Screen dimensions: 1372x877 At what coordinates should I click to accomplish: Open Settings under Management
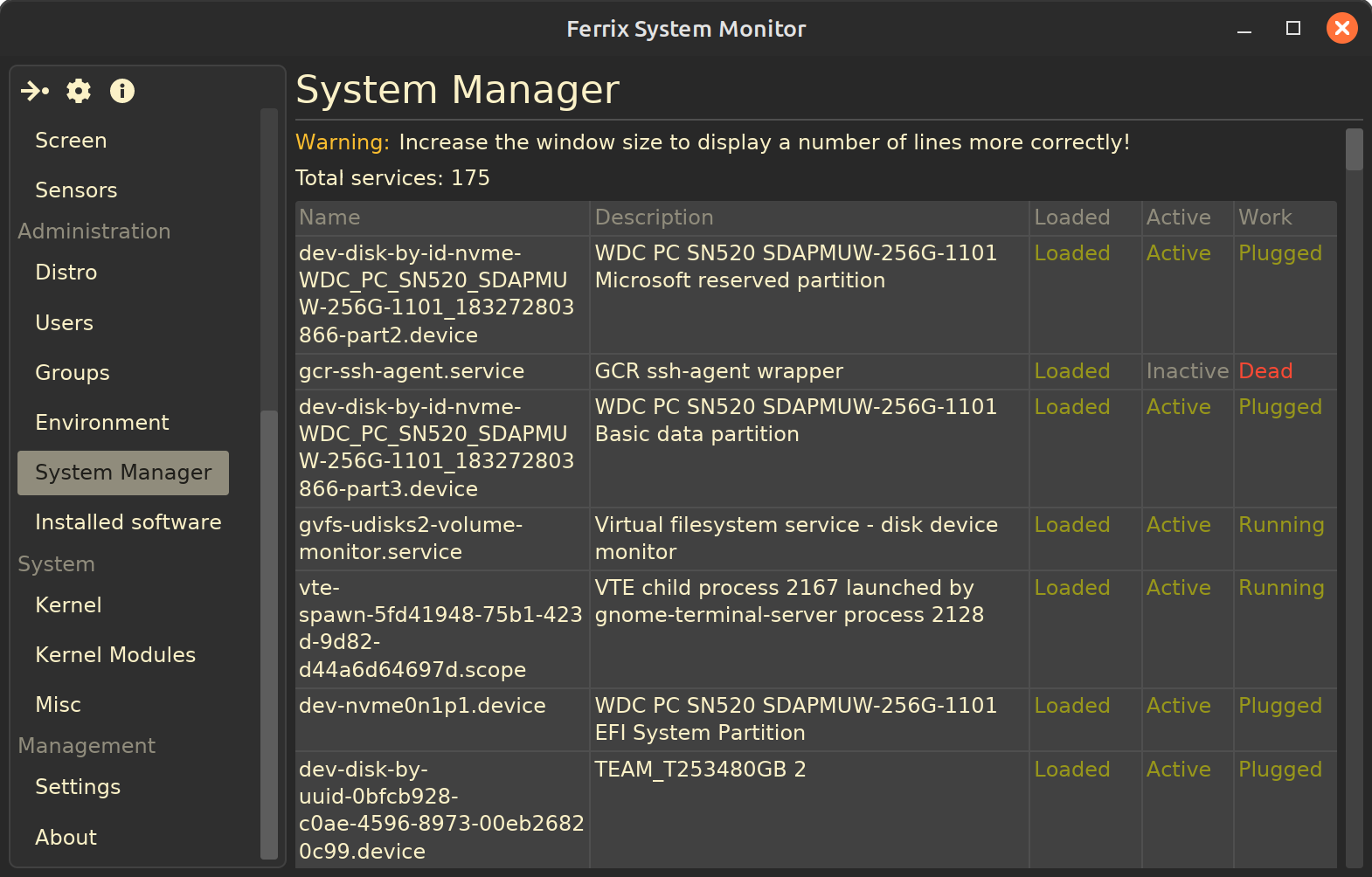[x=78, y=787]
